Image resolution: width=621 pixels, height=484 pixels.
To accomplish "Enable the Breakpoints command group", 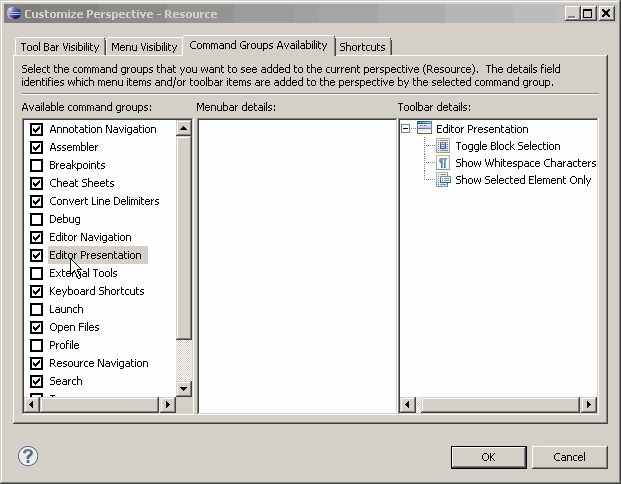I will (37, 165).
